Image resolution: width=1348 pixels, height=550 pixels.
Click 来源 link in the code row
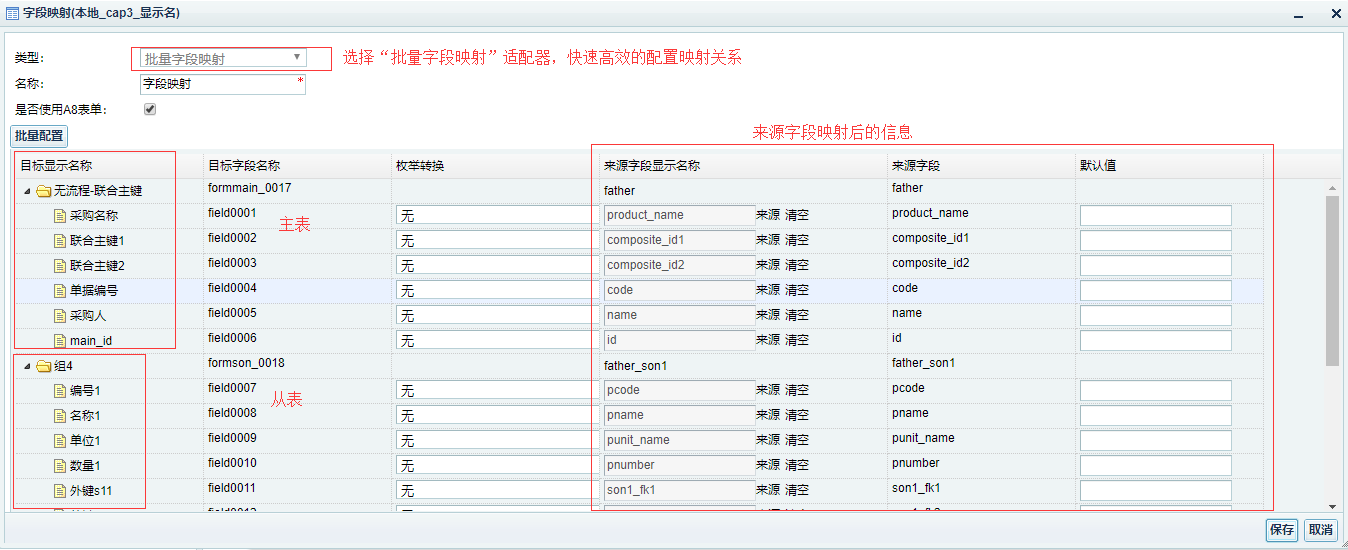click(x=768, y=290)
